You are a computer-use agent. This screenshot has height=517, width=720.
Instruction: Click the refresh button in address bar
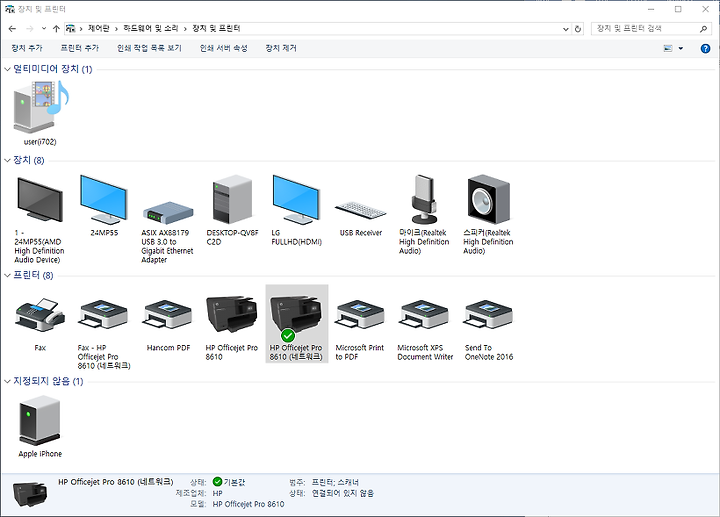pyautogui.click(x=578, y=29)
